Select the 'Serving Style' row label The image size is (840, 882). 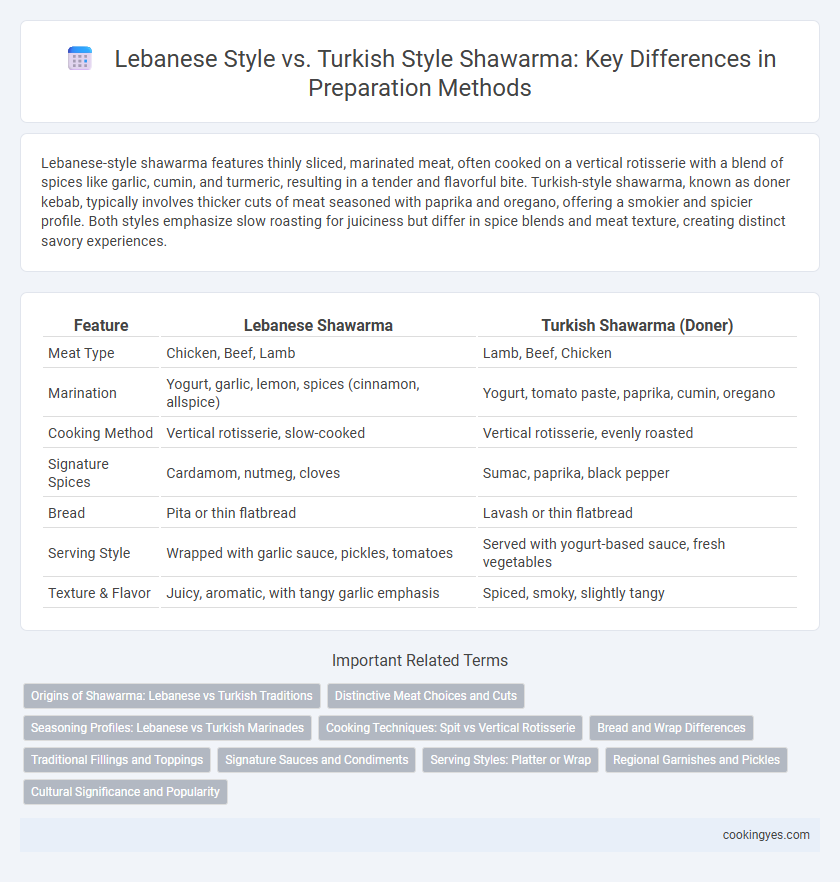coord(89,553)
